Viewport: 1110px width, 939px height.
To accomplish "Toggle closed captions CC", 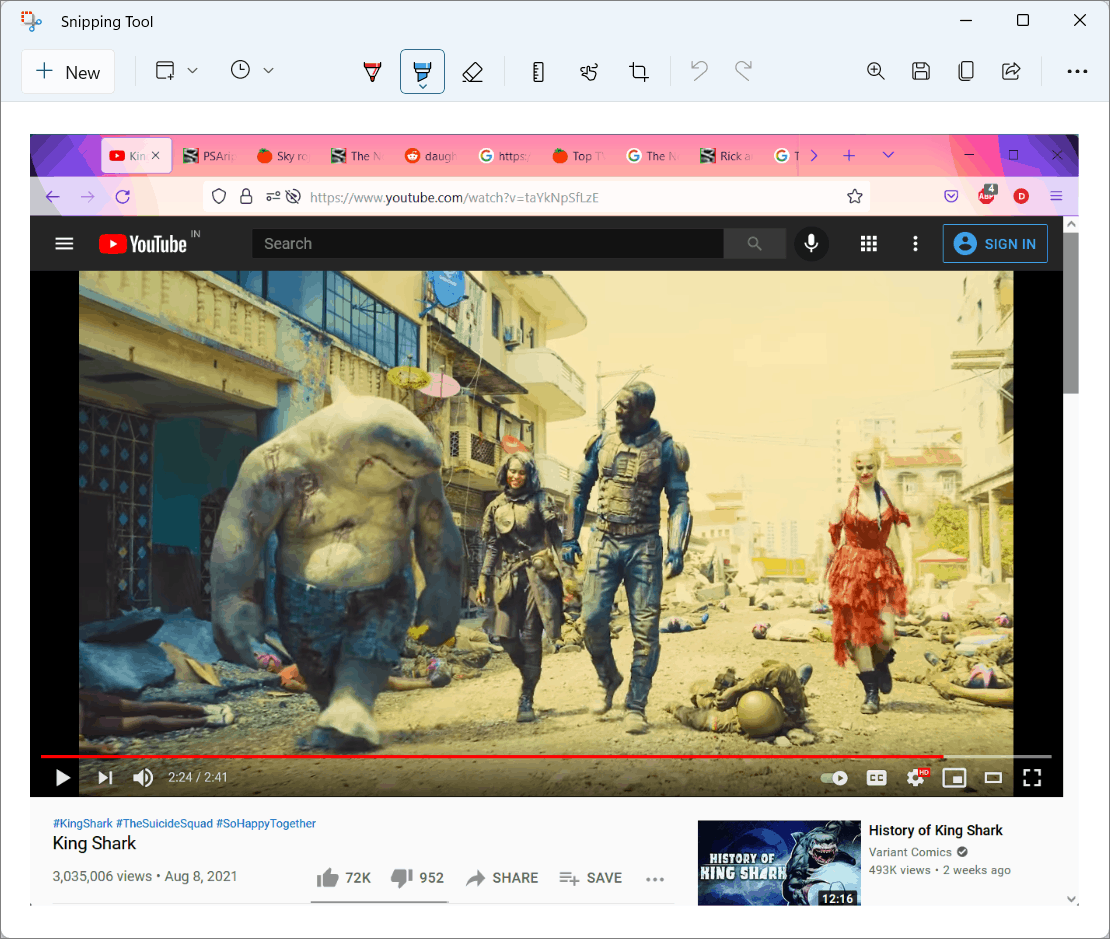I will coord(876,778).
